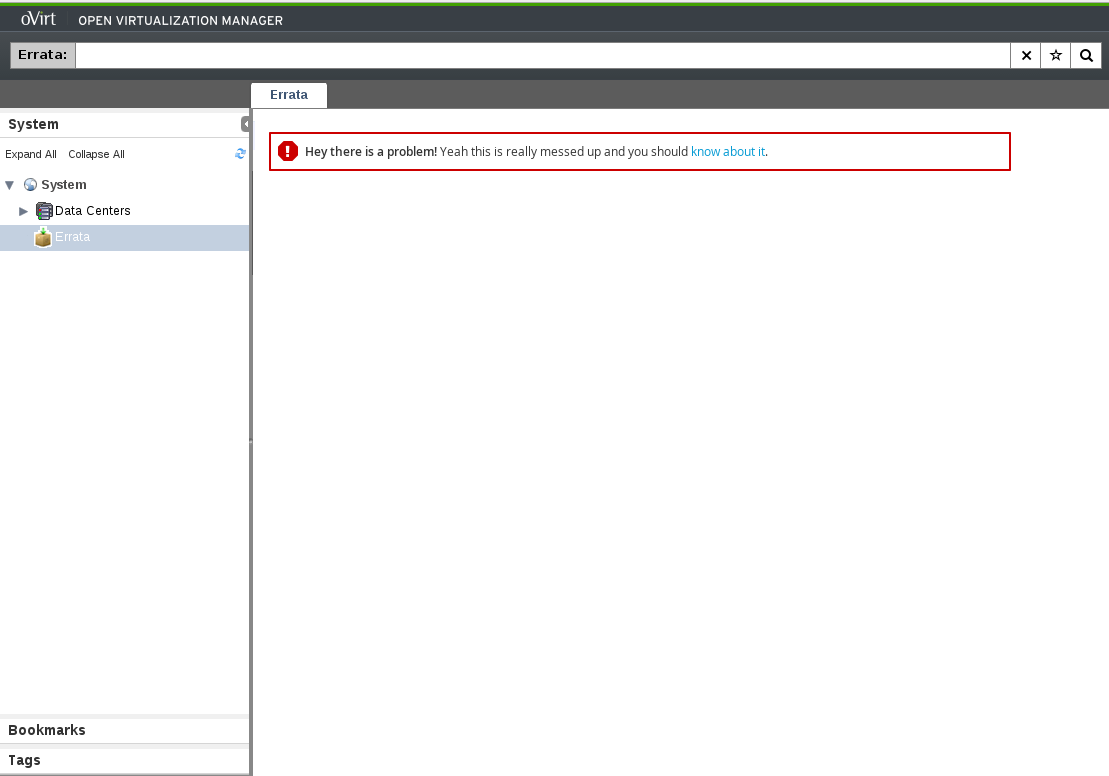Open the 'know about it' link
1109x776 pixels.
[x=728, y=152]
